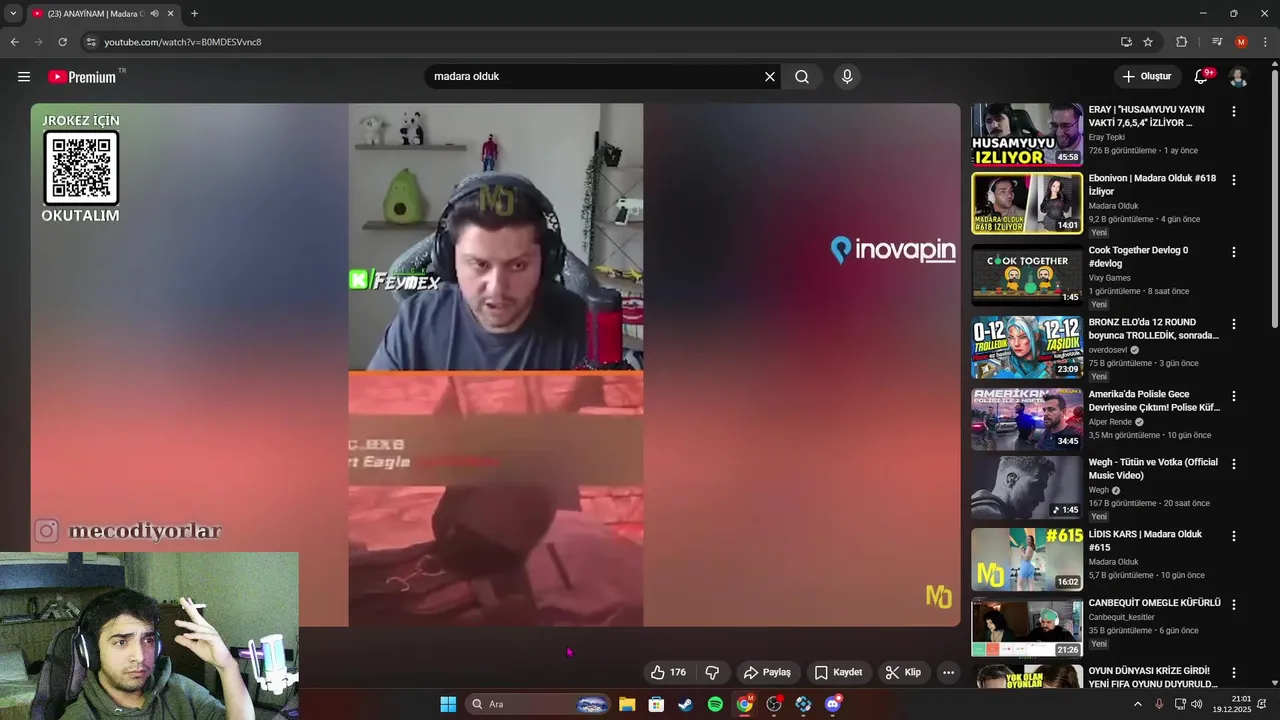Image resolution: width=1280 pixels, height=720 pixels.
Task: Open Discord from the taskbar
Action: (x=833, y=704)
